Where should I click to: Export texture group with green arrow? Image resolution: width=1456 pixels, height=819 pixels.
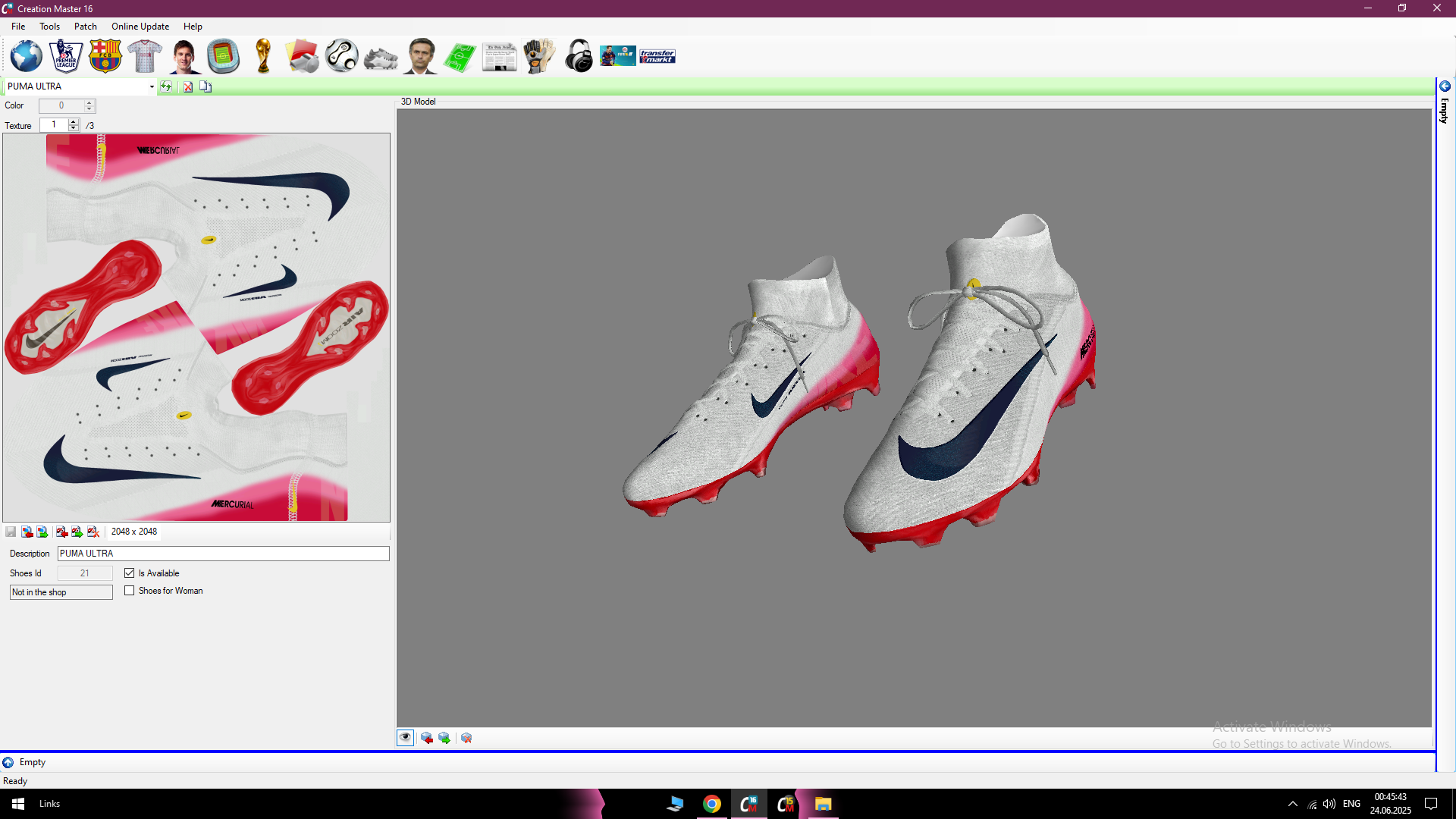[x=77, y=532]
